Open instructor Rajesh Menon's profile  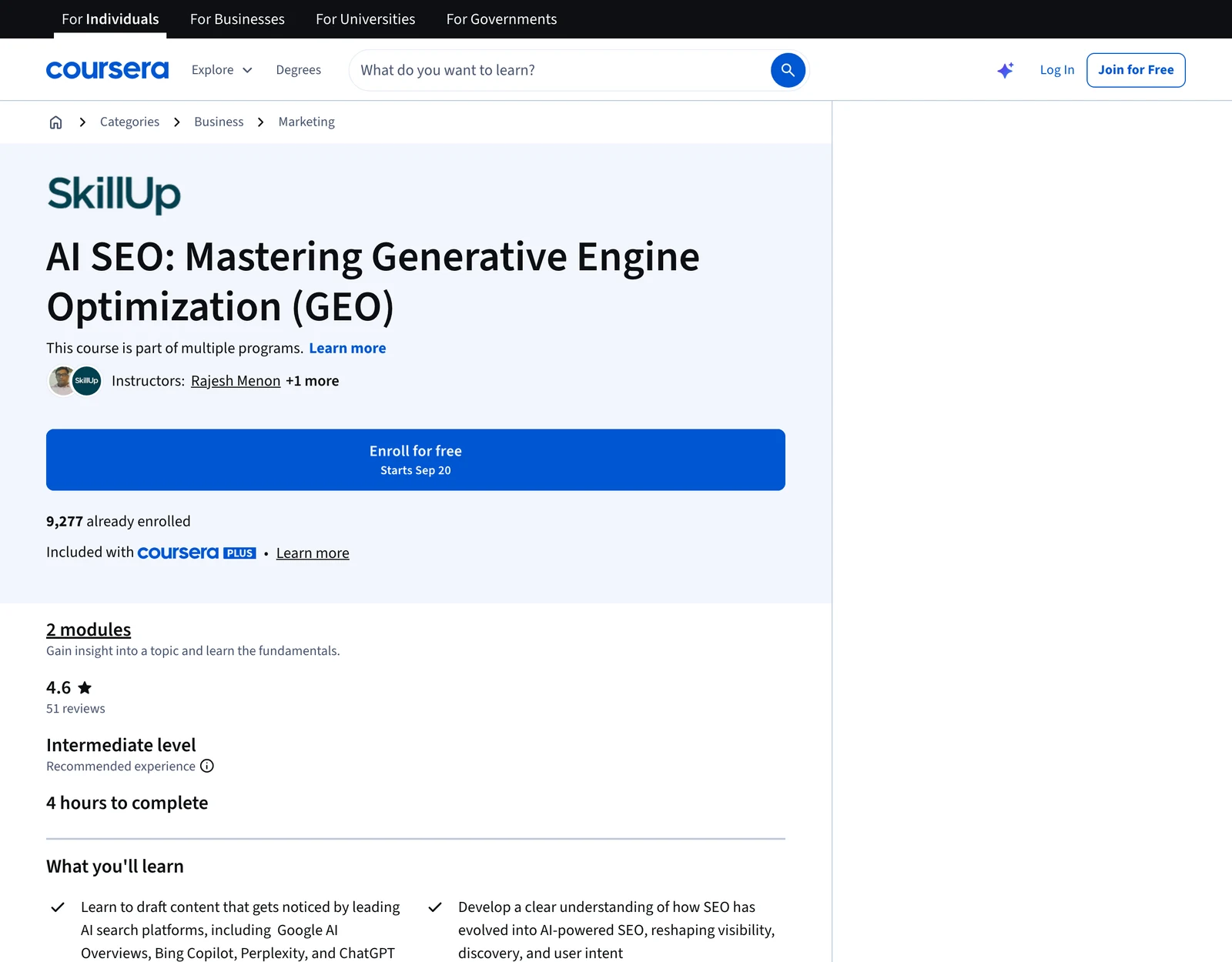[x=236, y=381]
